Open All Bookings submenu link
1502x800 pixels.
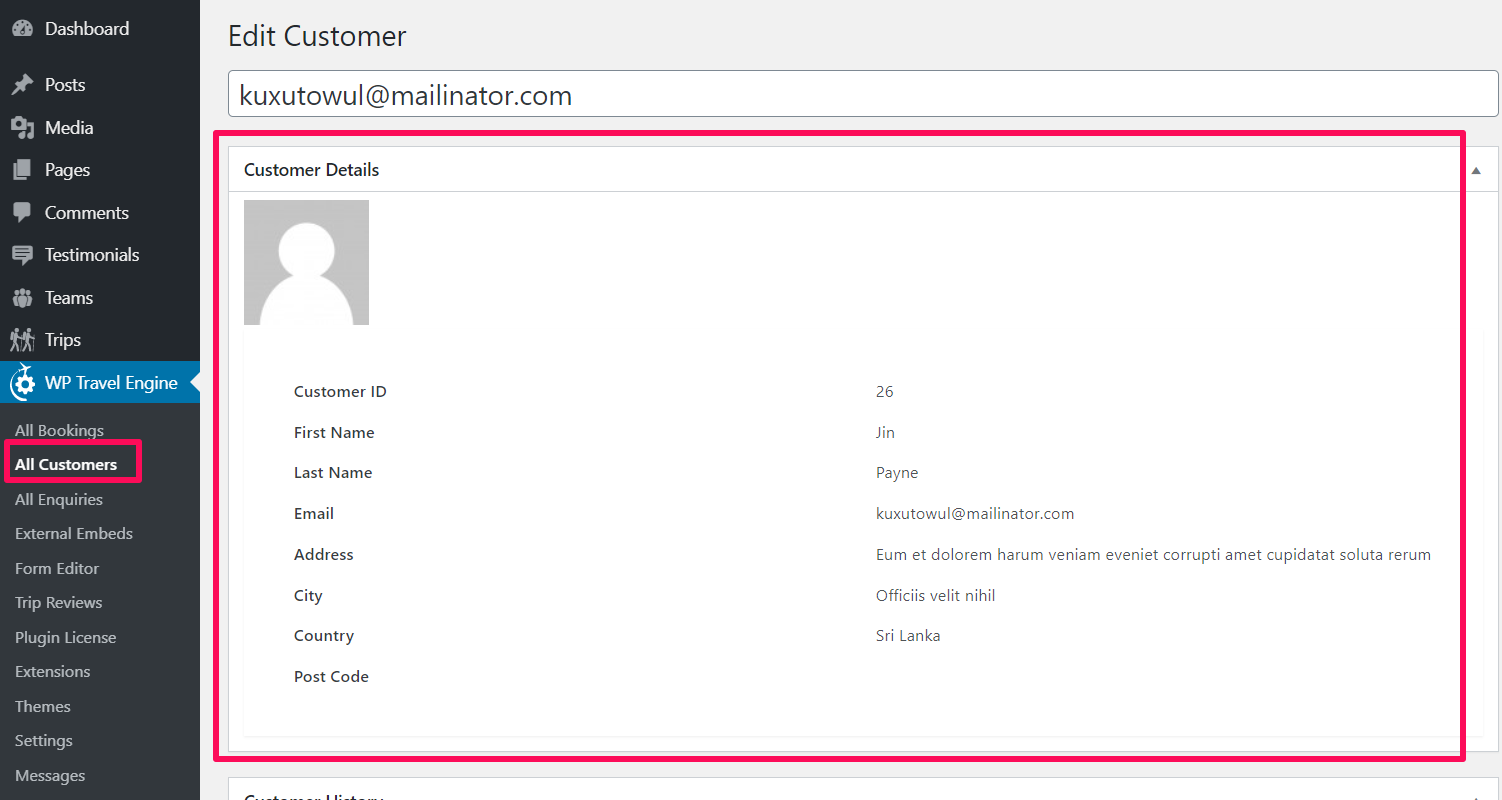(59, 431)
